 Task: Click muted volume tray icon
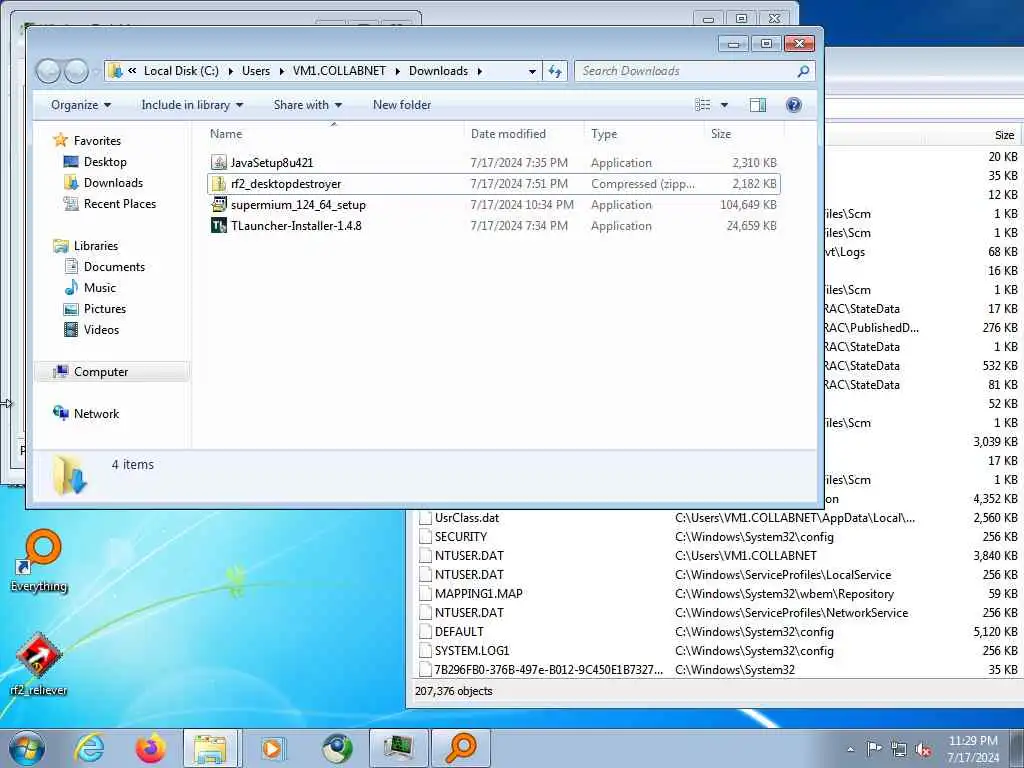pos(923,749)
